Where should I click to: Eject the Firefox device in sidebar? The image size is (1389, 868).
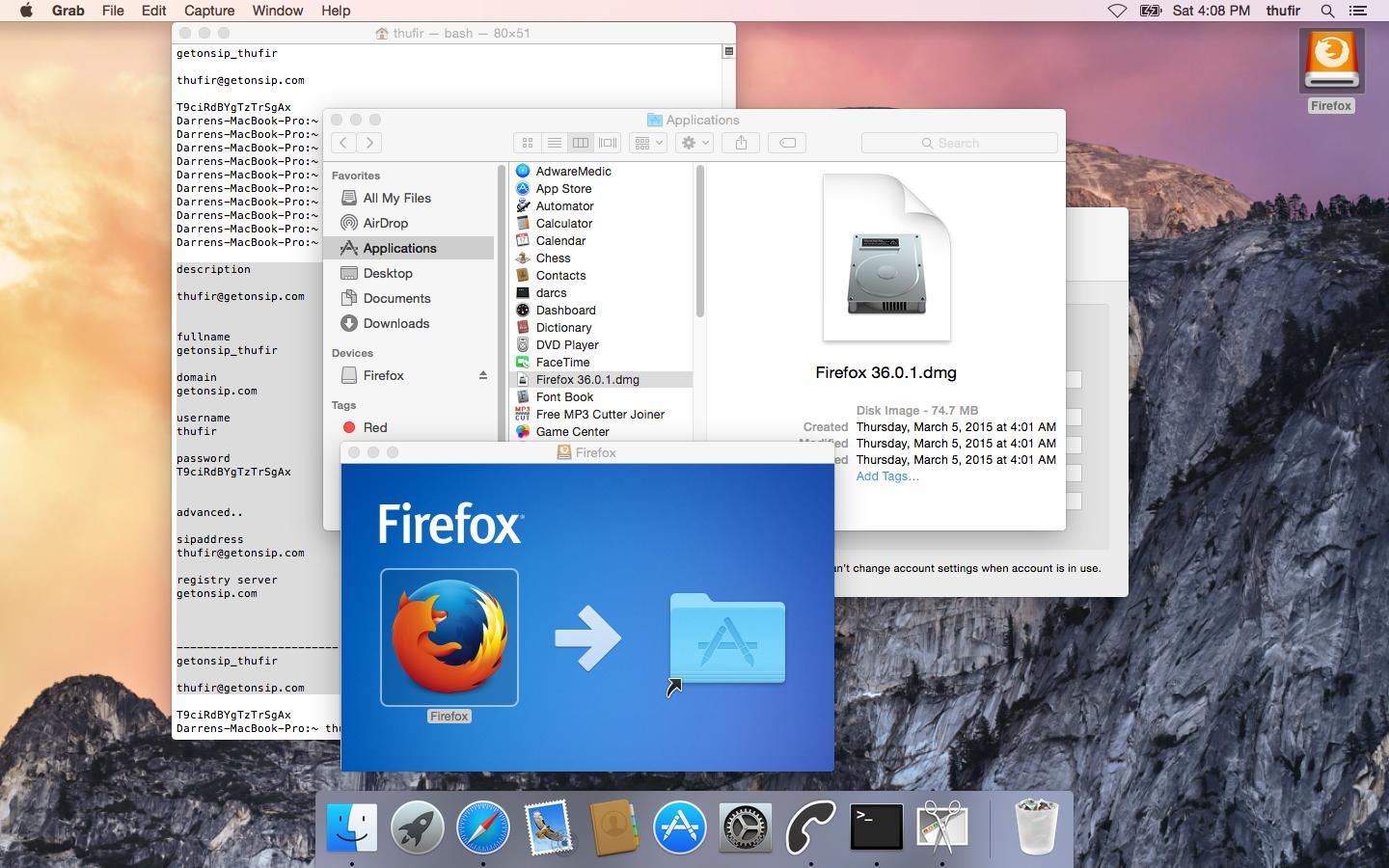click(x=483, y=375)
